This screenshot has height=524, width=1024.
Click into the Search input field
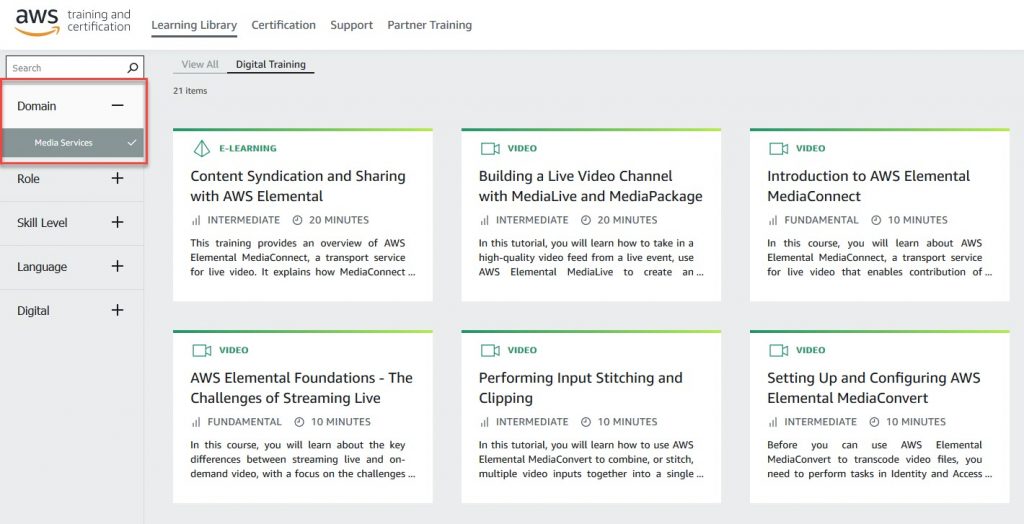(74, 67)
